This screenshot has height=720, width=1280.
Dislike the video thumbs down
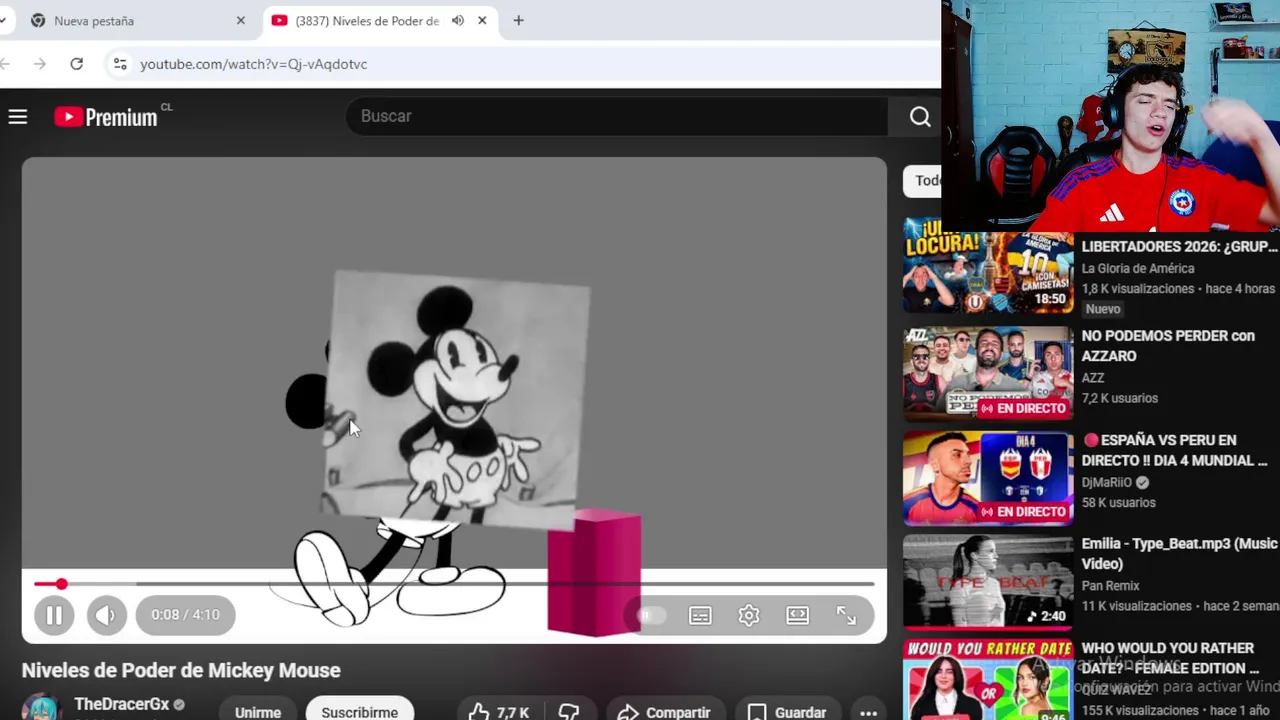569,712
